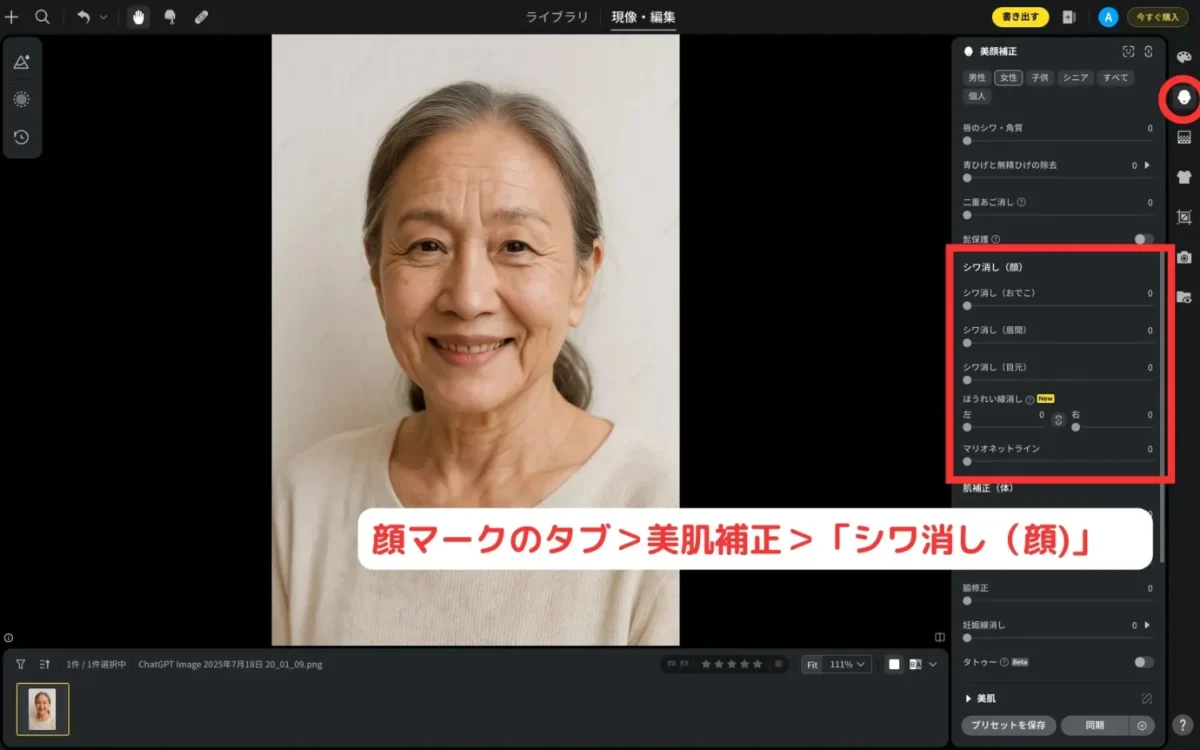Open the effects circle icon in left sidebar
This screenshot has height=750, width=1200.
[x=21, y=99]
